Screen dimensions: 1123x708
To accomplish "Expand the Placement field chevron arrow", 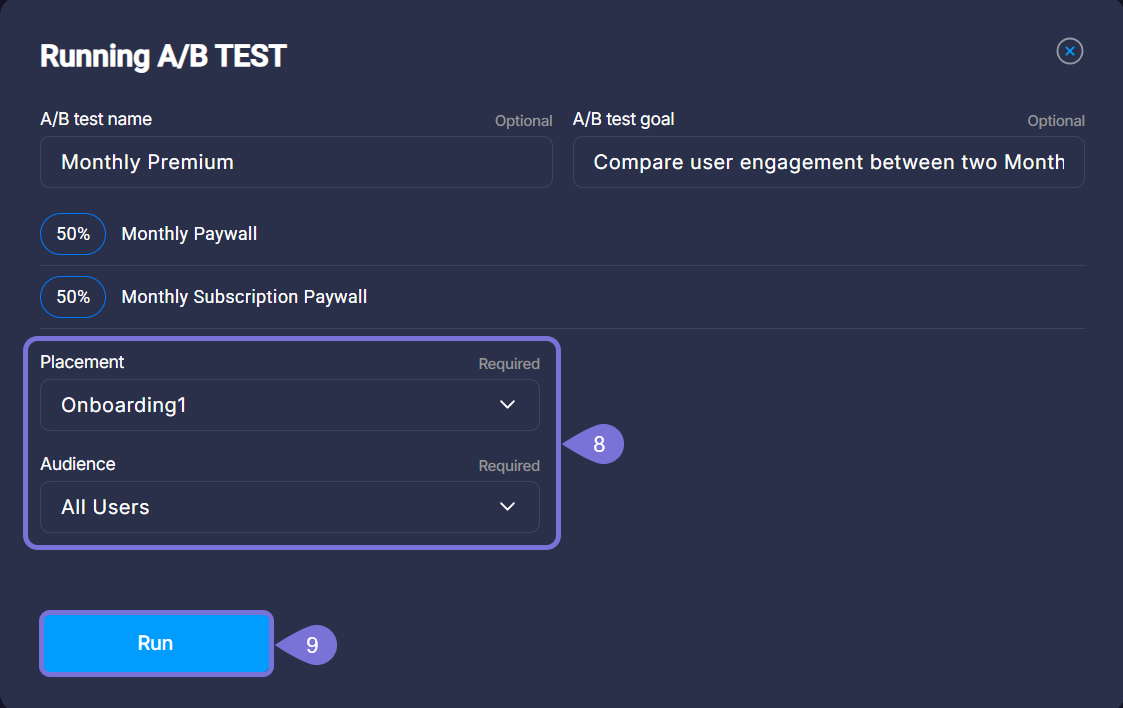I will point(507,405).
